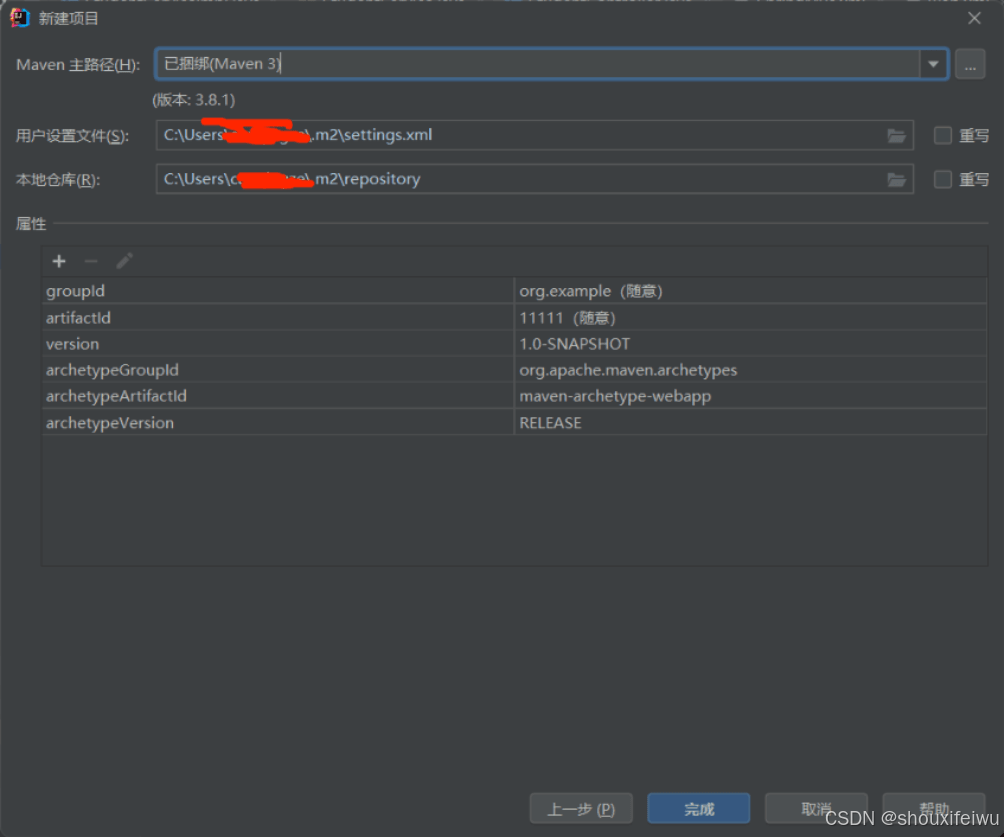1004x837 pixels.
Task: Remove property with the minus icon
Action: pos(91,261)
